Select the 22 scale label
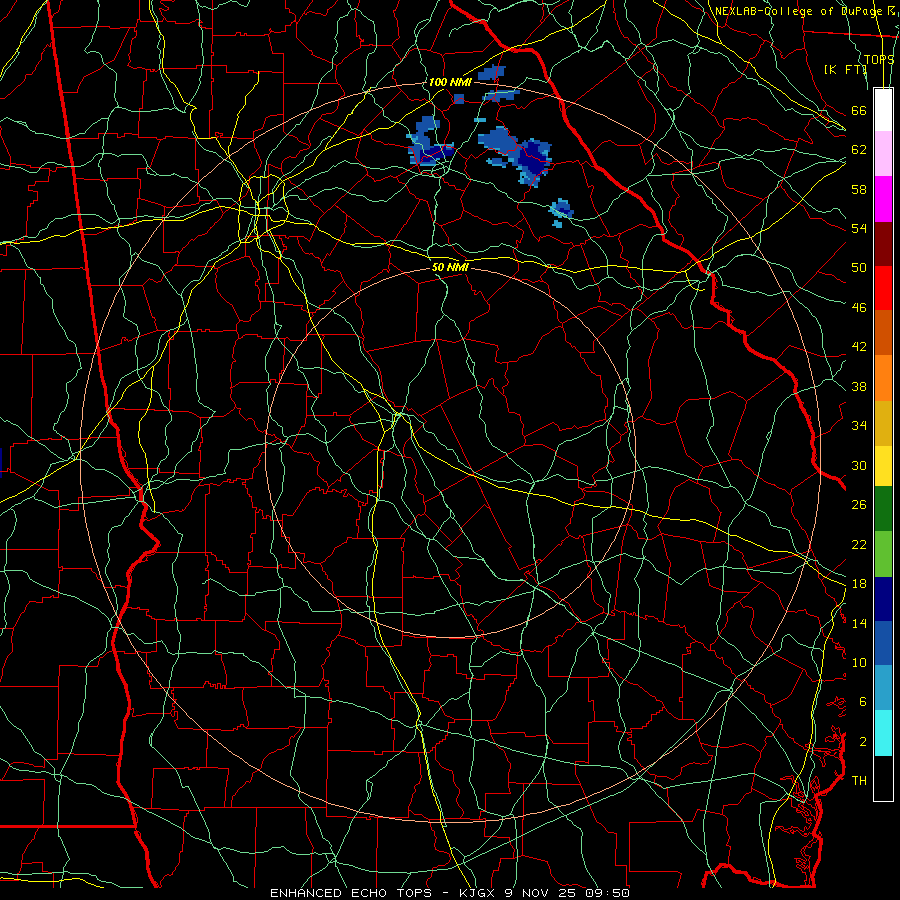This screenshot has width=900, height=900. point(859,544)
